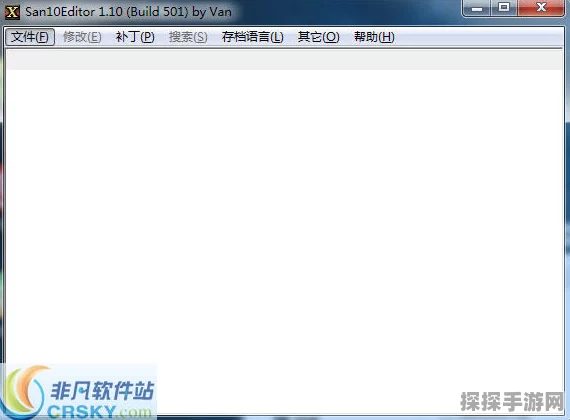570x420 pixels.
Task: Click the blank white editor workspace
Action: [x=285, y=218]
